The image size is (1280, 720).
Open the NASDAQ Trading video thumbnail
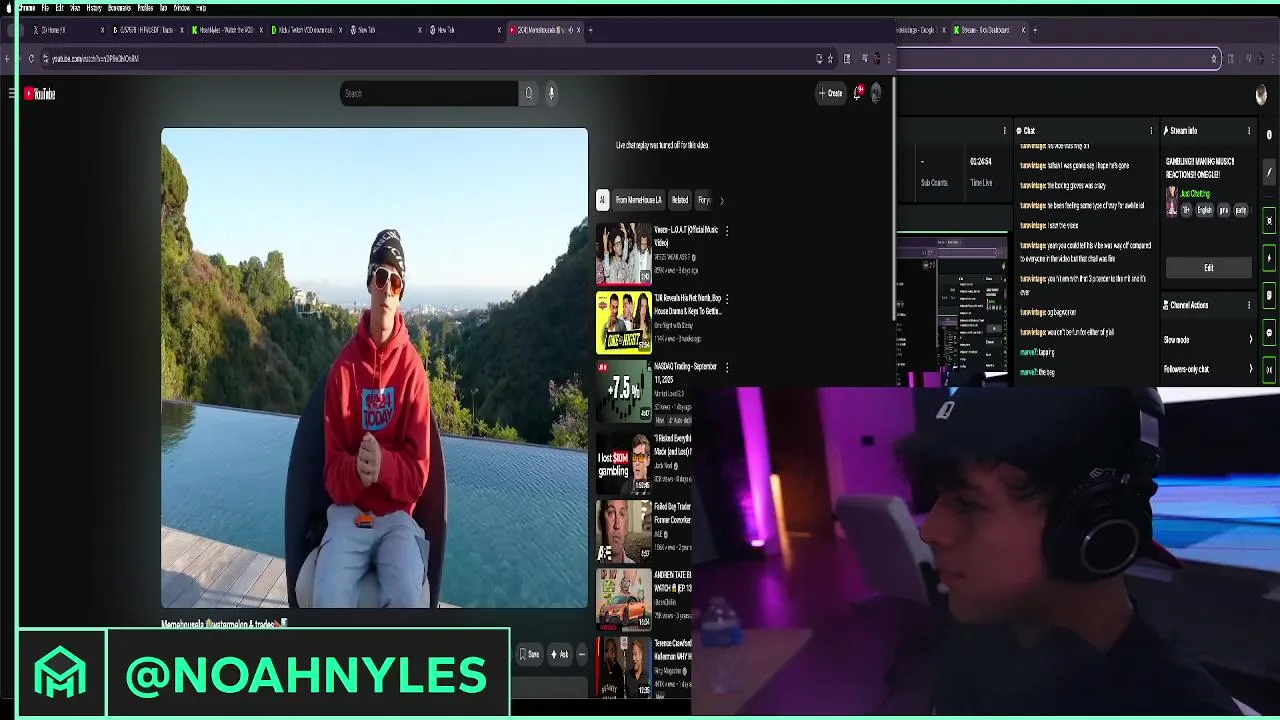tap(624, 391)
